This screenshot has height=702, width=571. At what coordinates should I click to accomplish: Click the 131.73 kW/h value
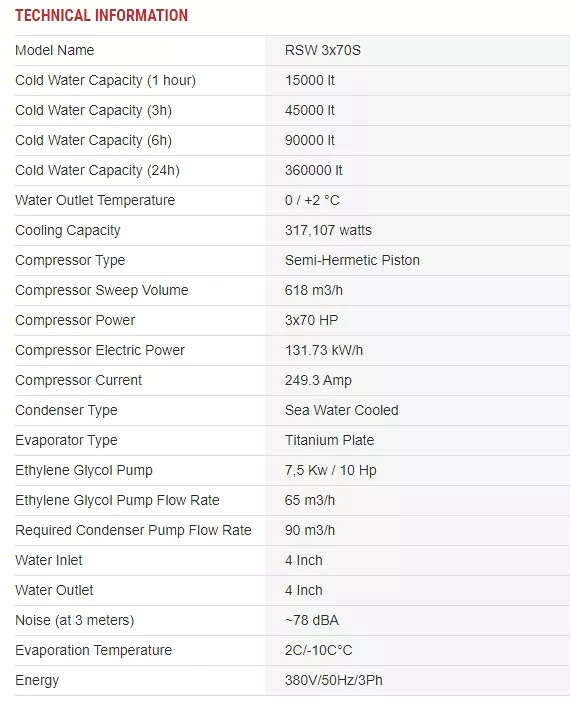(324, 350)
